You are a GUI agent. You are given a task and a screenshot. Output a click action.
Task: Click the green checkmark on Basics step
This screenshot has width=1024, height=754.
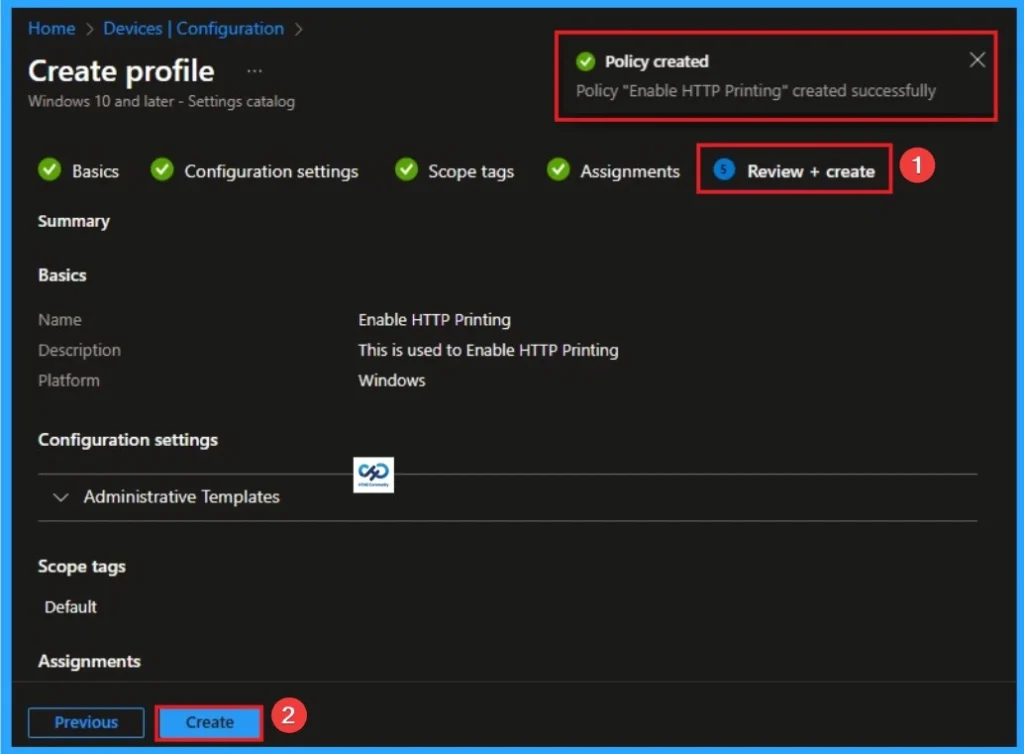[48, 171]
